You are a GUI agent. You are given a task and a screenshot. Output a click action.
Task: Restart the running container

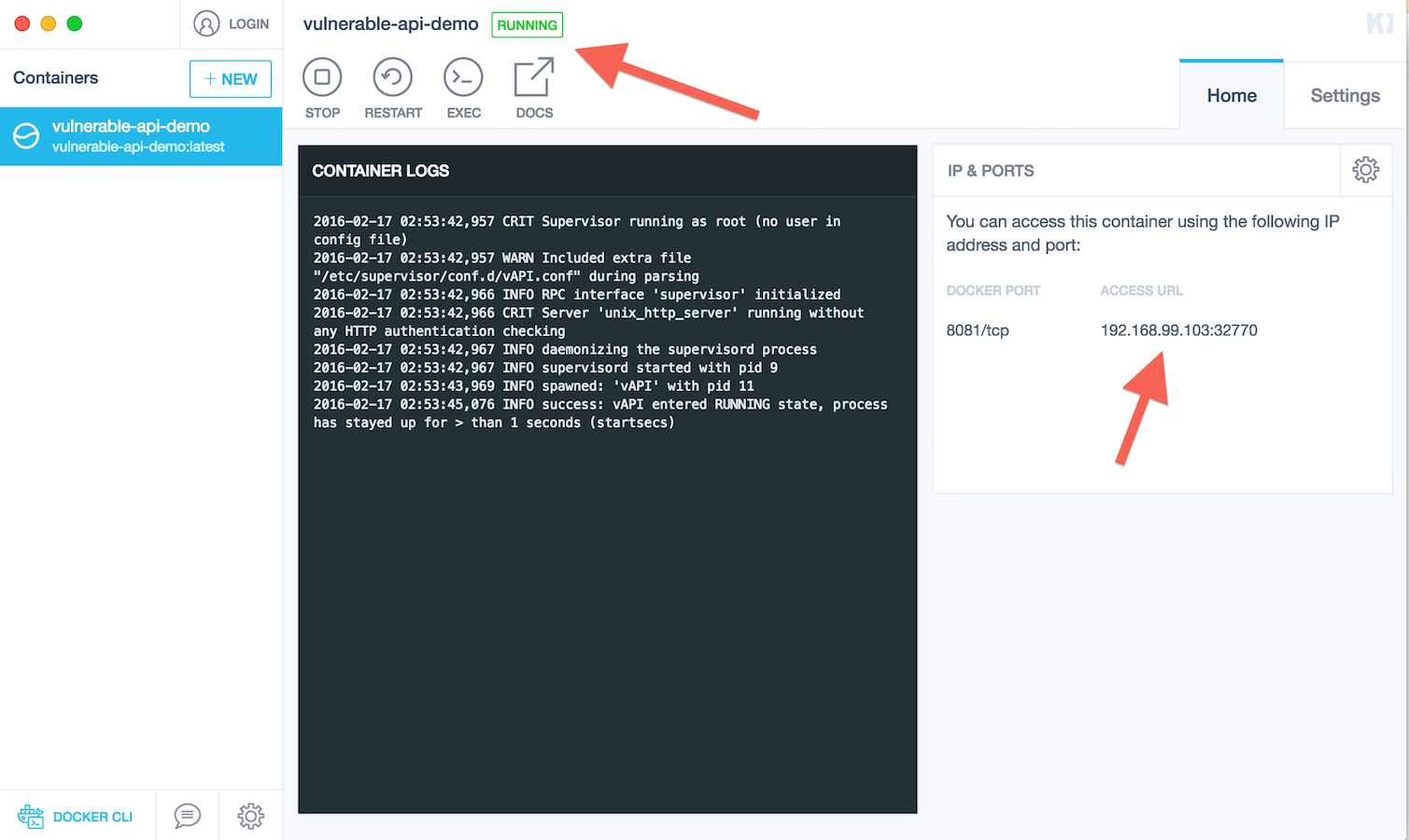(x=393, y=88)
